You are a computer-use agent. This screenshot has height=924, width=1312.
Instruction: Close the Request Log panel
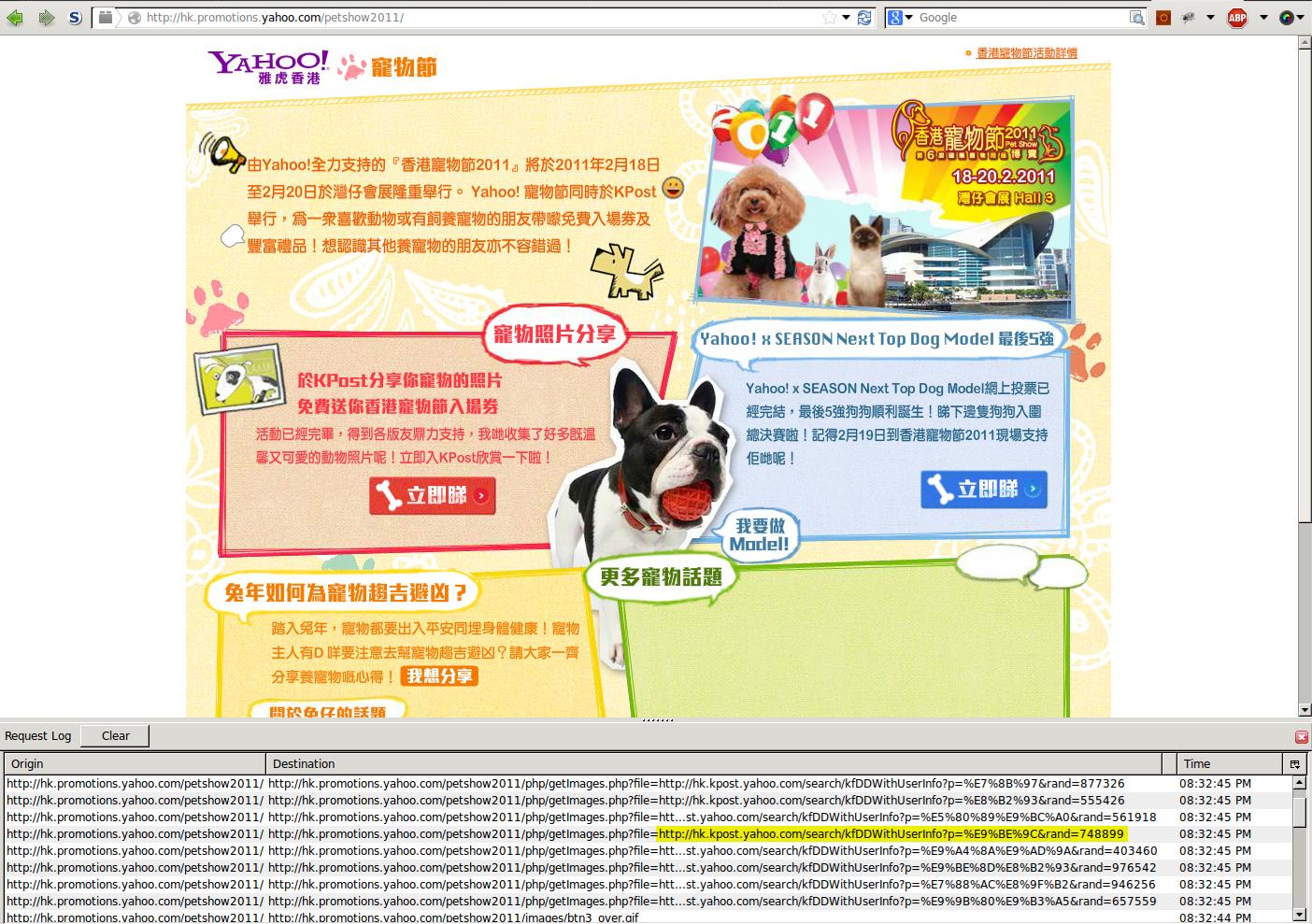click(x=1301, y=736)
